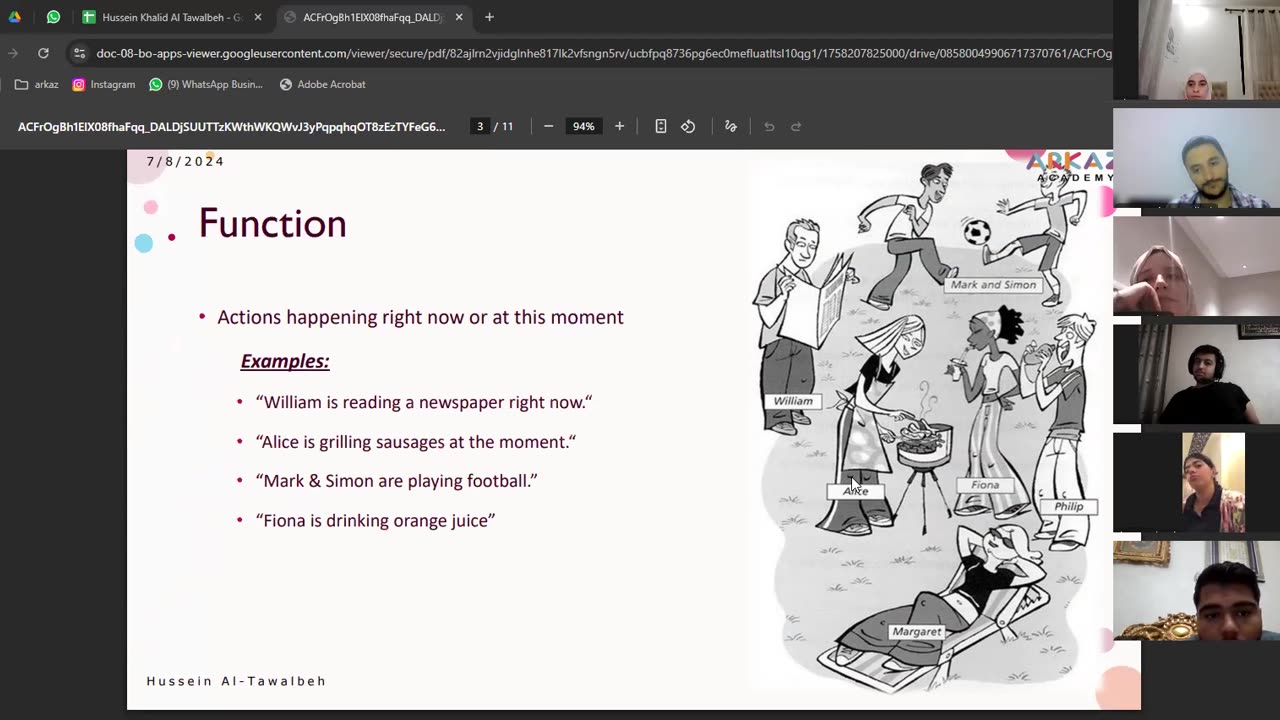Click the 94% zoom level field
Viewport: 1280px width, 720px height.
click(x=583, y=127)
